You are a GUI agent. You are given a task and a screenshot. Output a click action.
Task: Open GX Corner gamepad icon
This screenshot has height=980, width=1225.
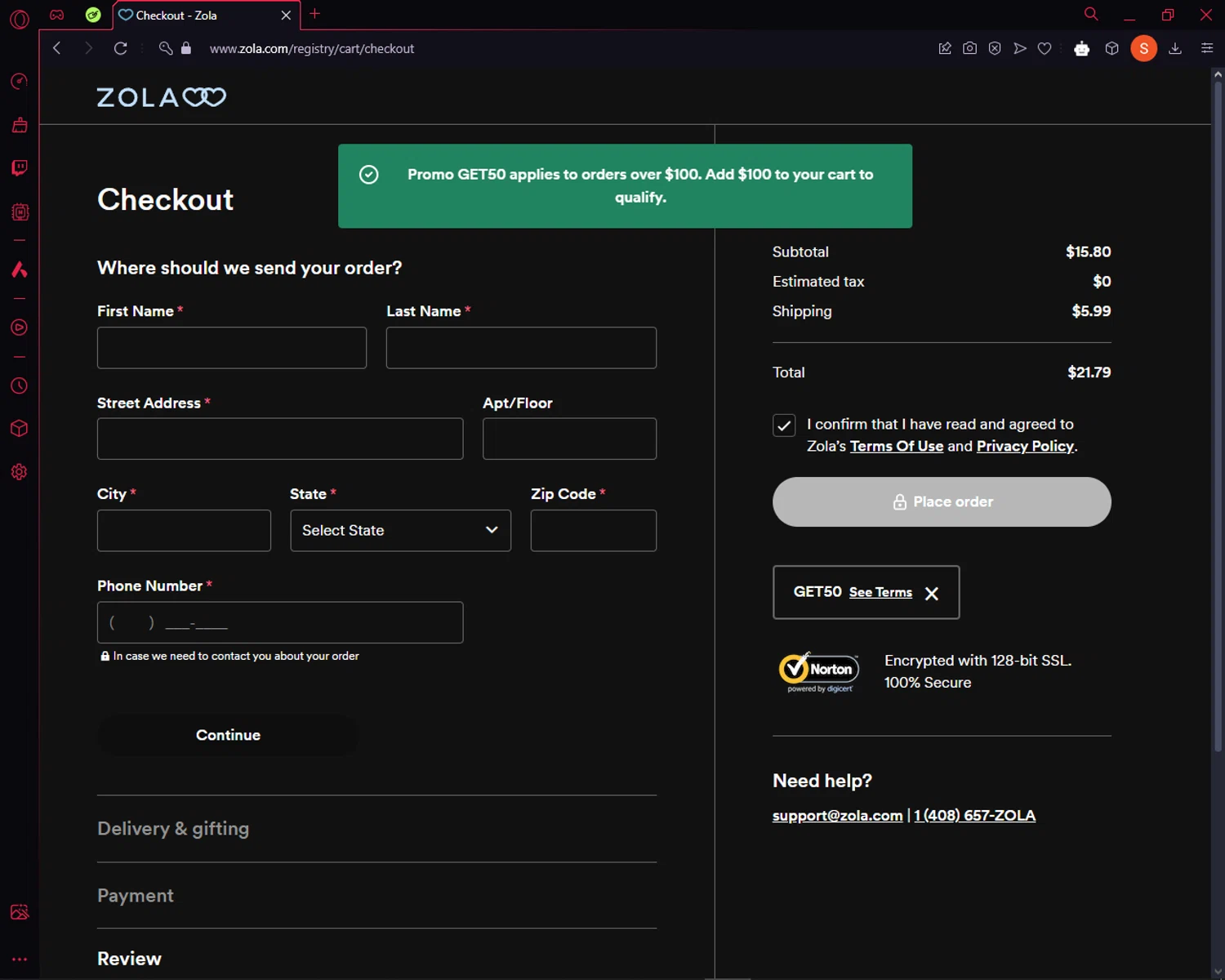click(x=56, y=15)
